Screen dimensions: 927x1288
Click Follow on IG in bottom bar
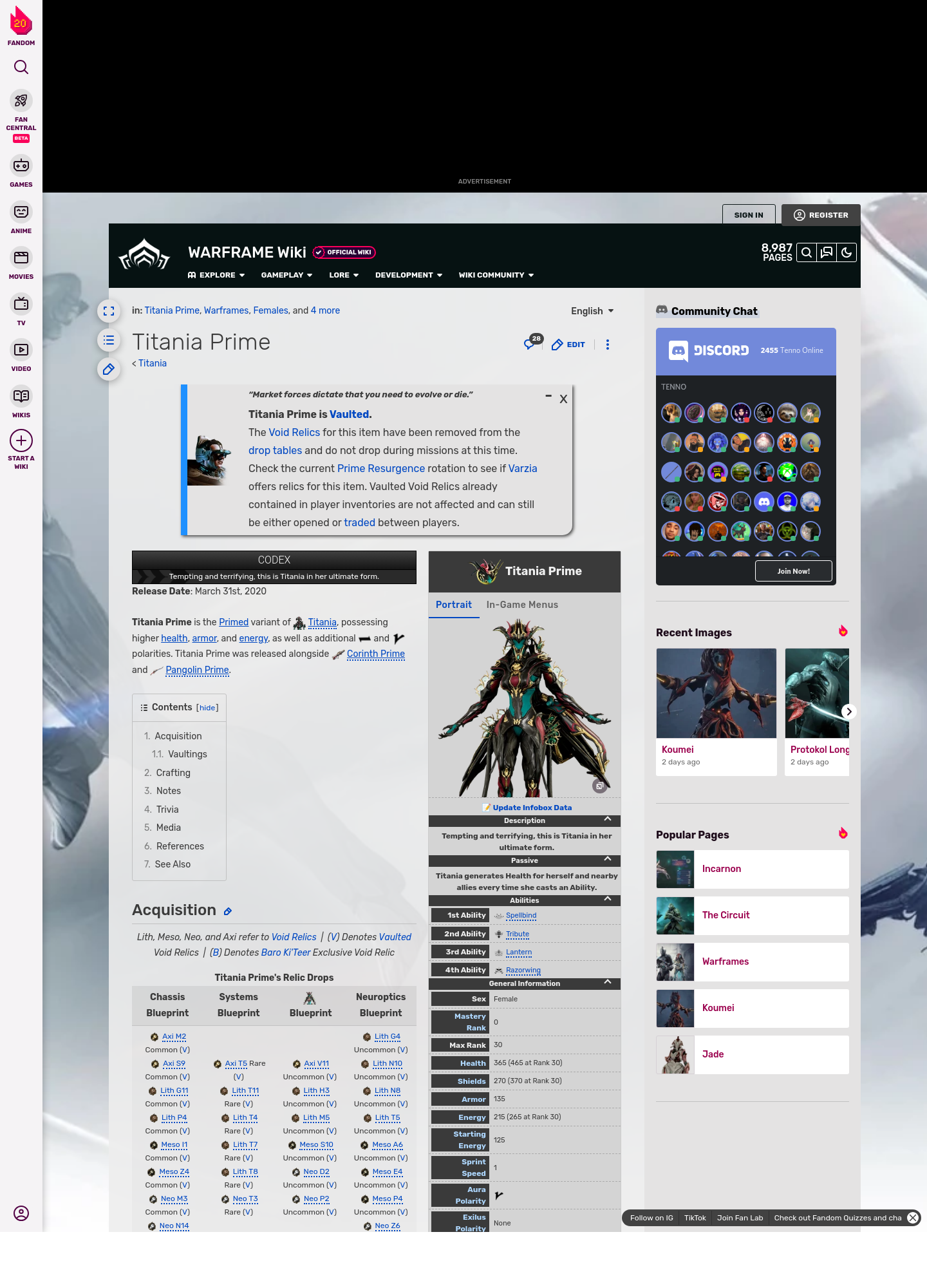[x=651, y=1218]
